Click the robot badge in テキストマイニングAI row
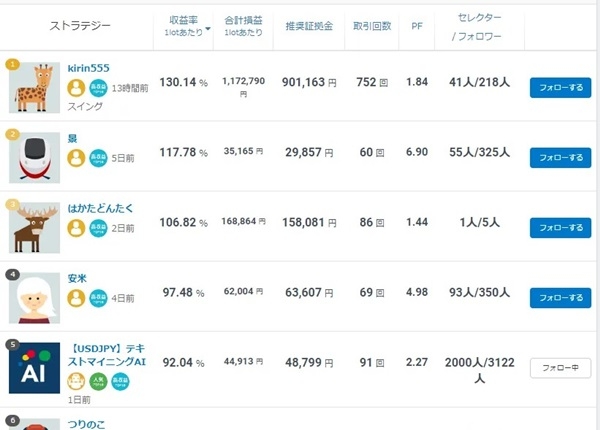Screen dimensions: 600x430 (x=76, y=381)
